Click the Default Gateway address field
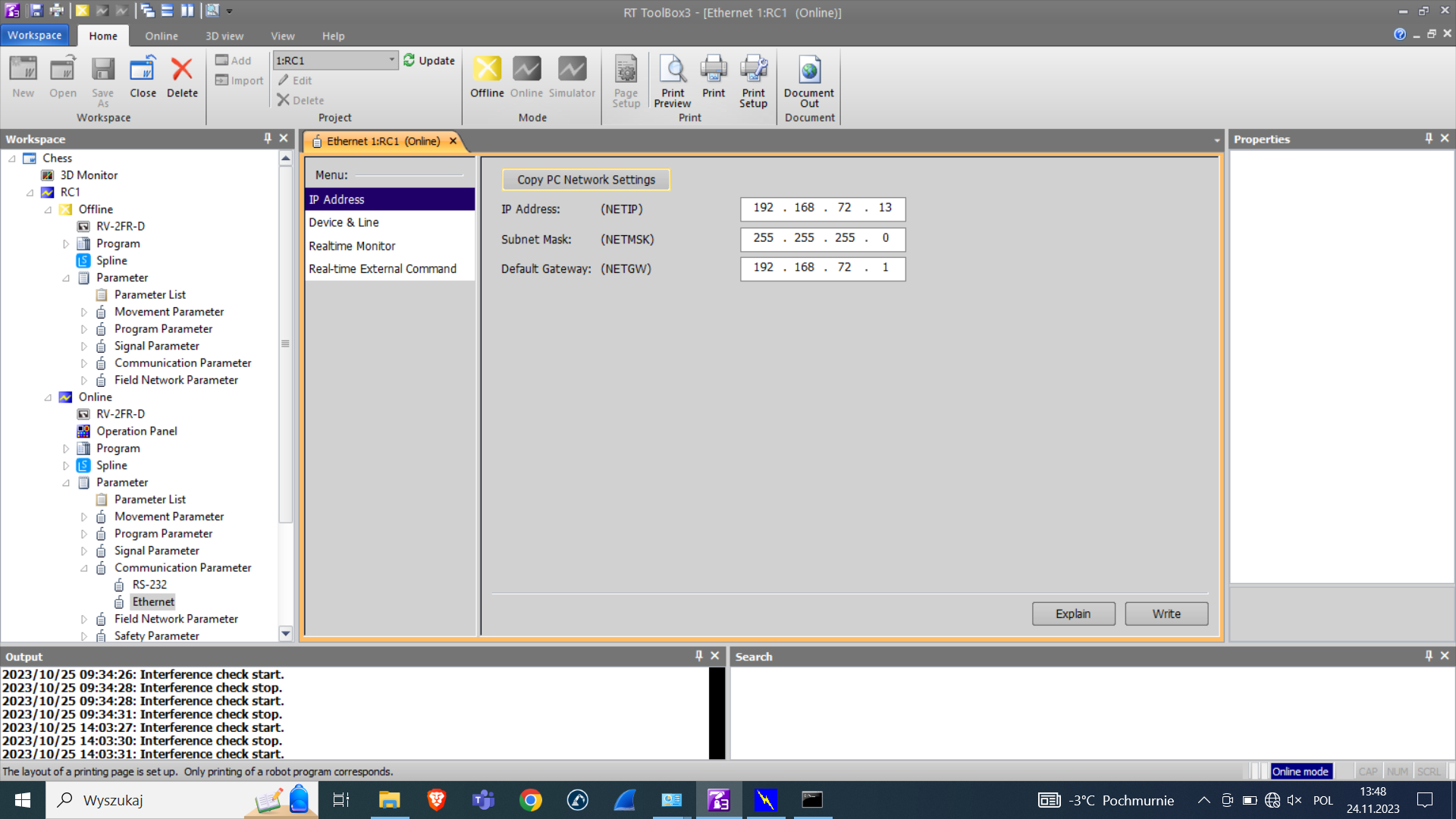Viewport: 1456px width, 819px height. tap(823, 268)
